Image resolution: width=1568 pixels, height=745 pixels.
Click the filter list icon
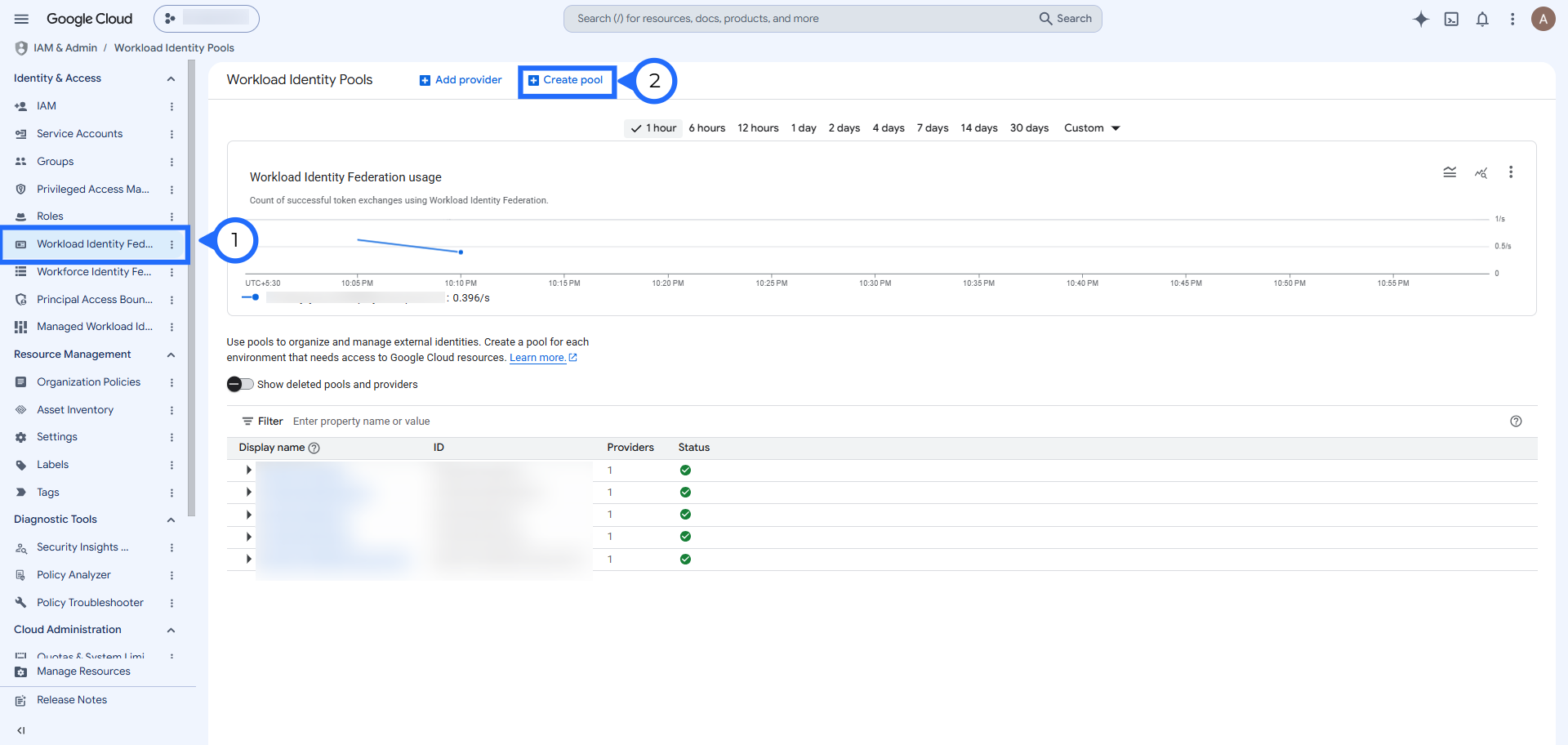point(247,422)
